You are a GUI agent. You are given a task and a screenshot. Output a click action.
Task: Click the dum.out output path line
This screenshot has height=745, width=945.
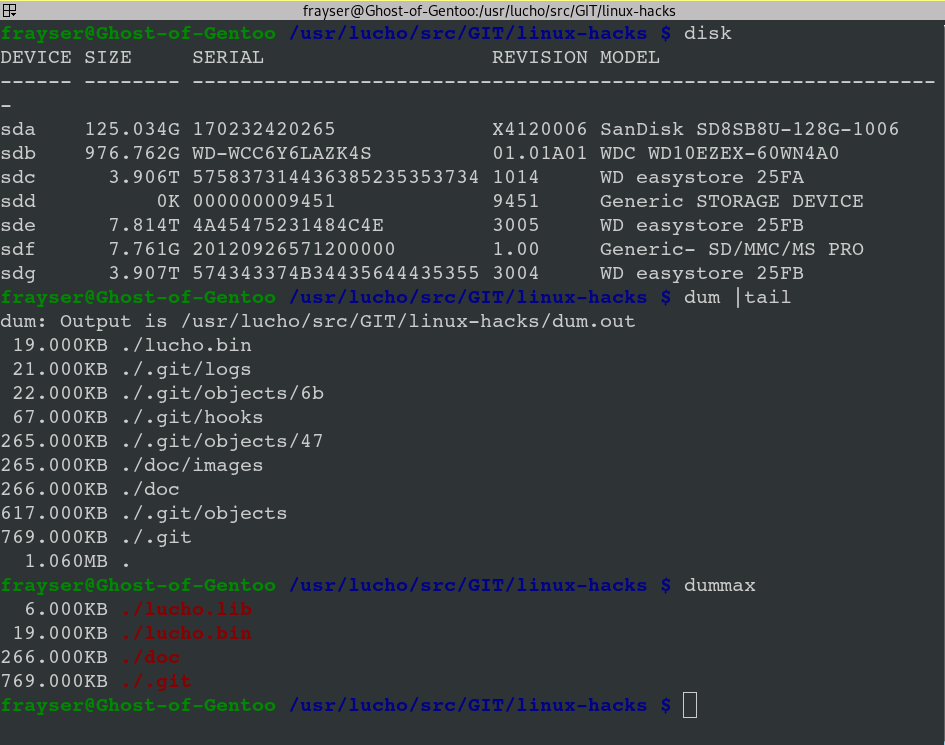click(x=318, y=321)
